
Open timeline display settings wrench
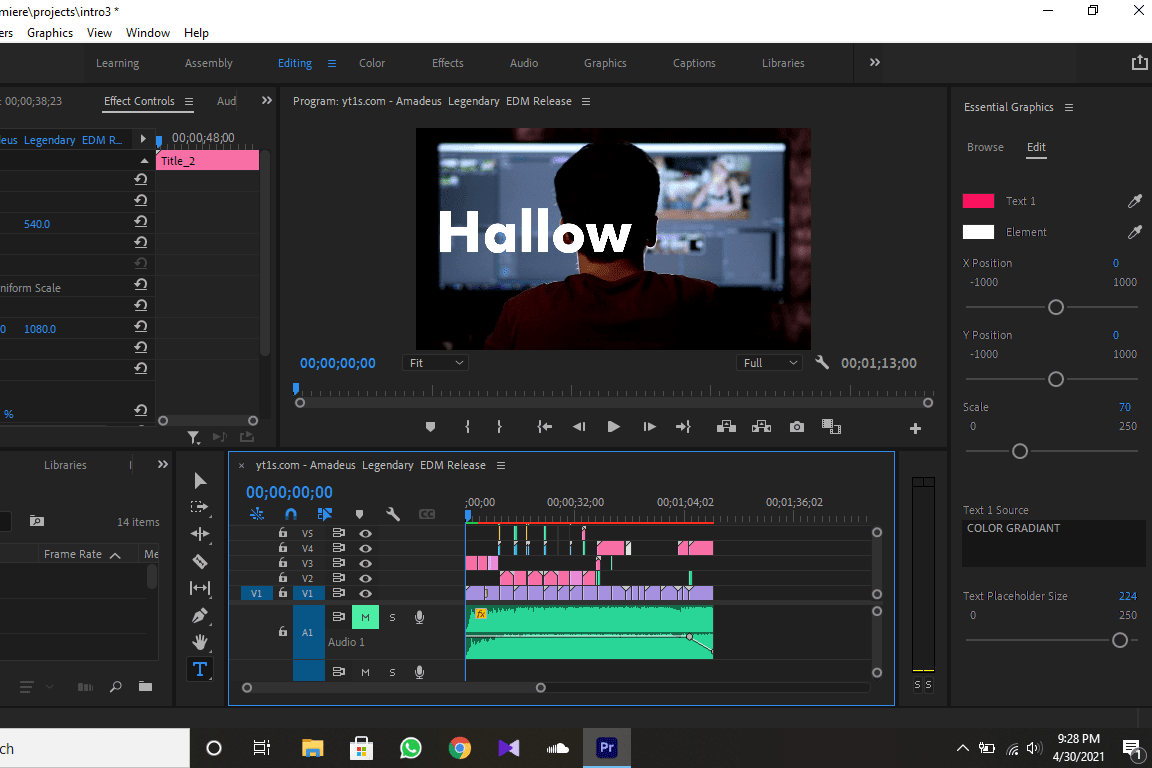click(393, 514)
